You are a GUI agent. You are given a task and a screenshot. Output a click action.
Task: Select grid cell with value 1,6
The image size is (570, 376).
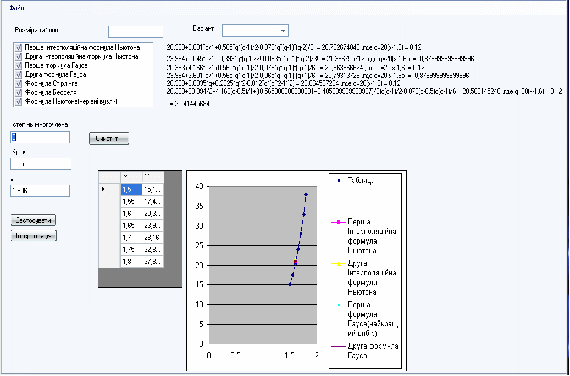point(131,213)
